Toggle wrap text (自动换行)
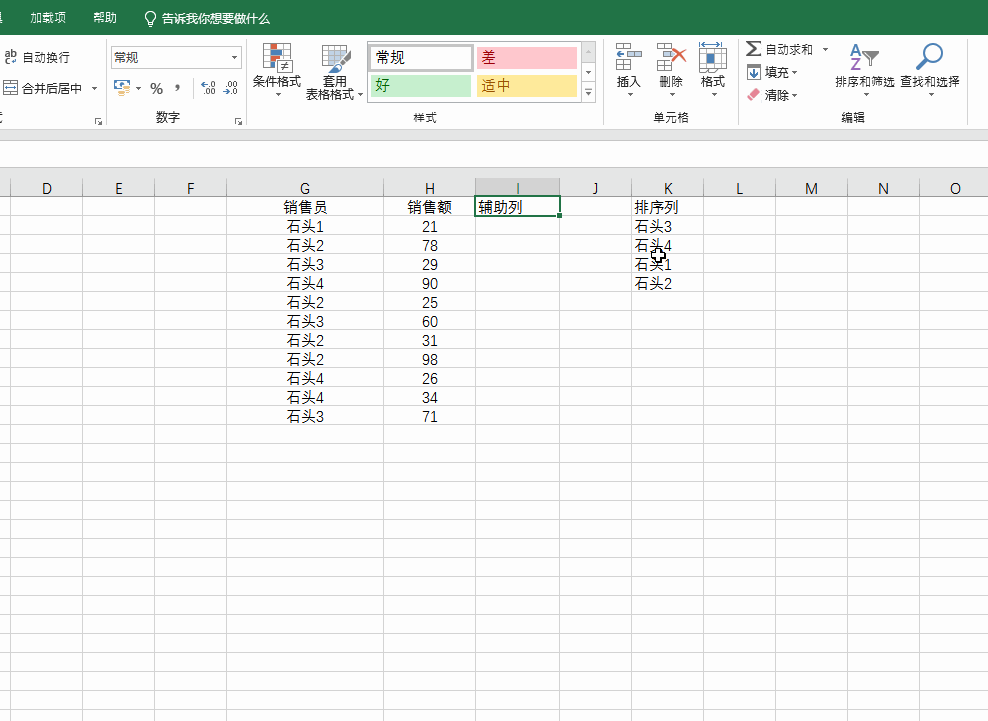The image size is (988, 721). tap(37, 57)
